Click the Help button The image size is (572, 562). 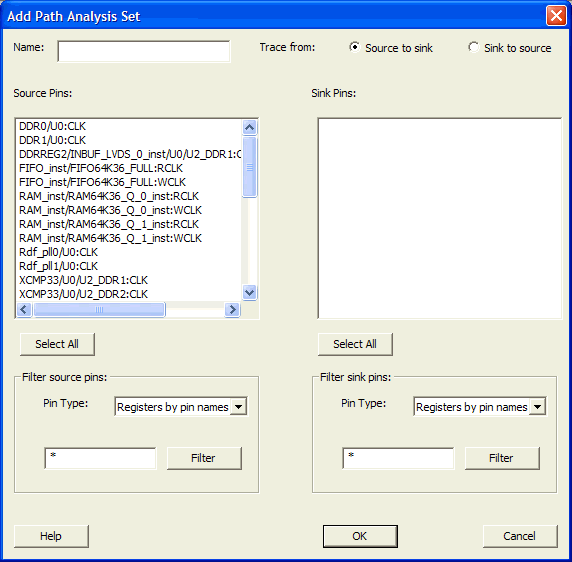point(51,536)
